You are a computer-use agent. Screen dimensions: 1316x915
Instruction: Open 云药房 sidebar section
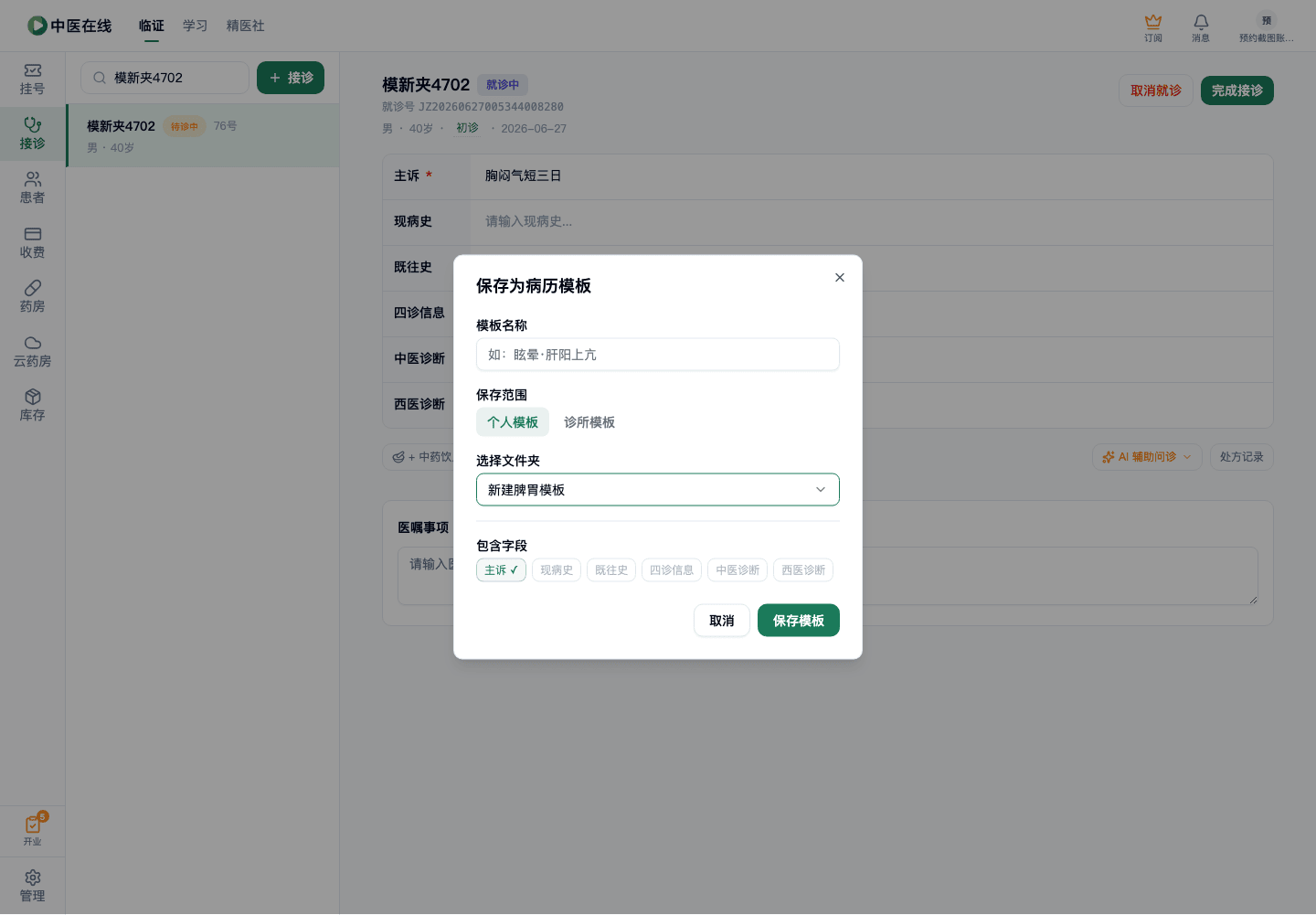33,352
